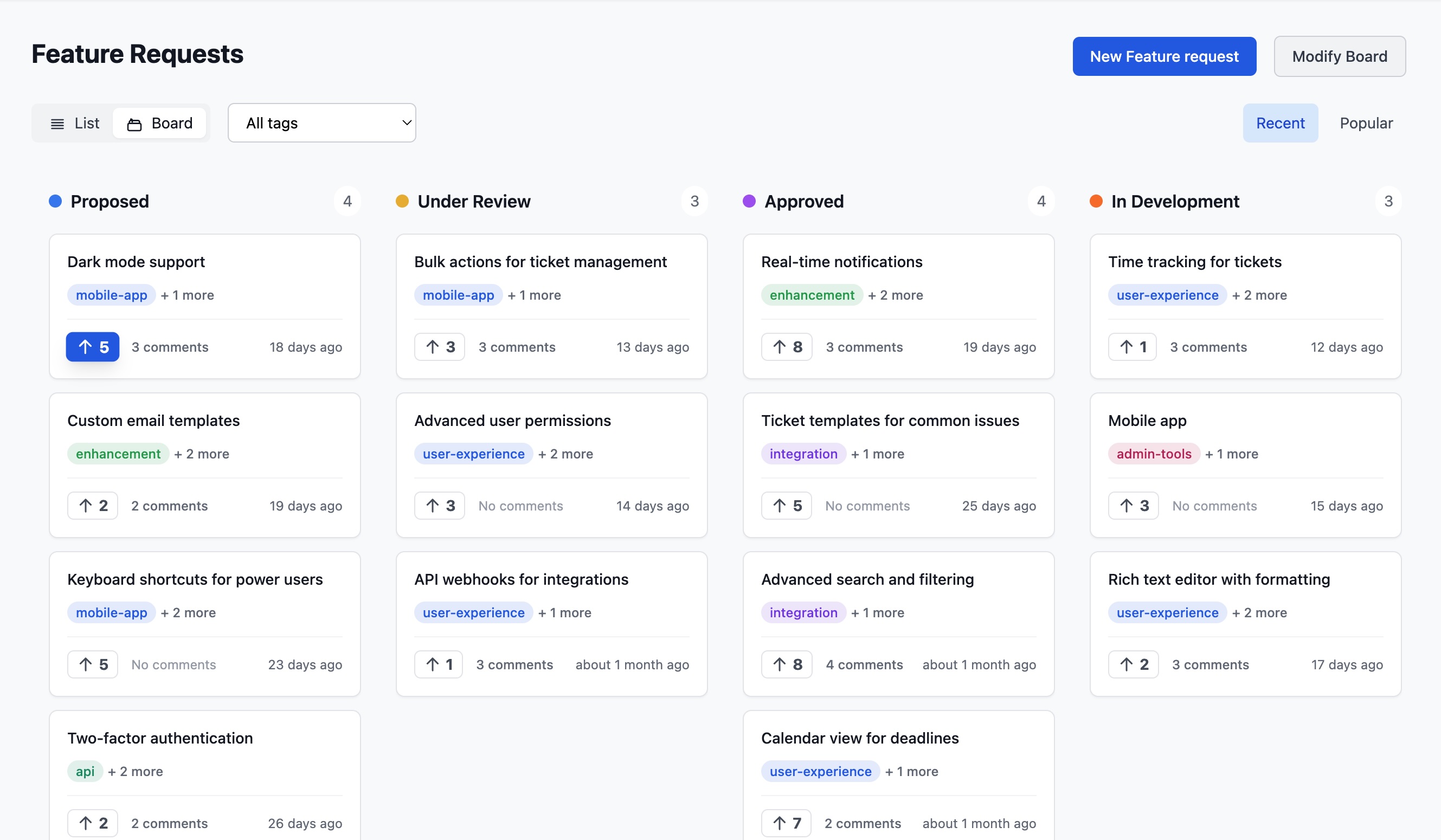Upvote Rich text editor with formatting
The width and height of the screenshot is (1441, 840).
point(1134,664)
